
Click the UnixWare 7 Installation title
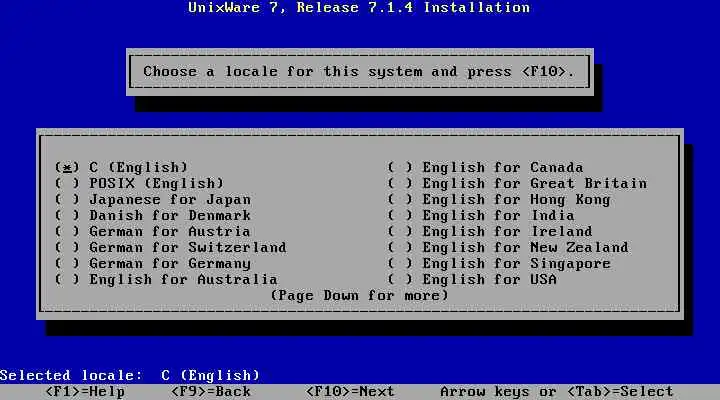(x=359, y=7)
